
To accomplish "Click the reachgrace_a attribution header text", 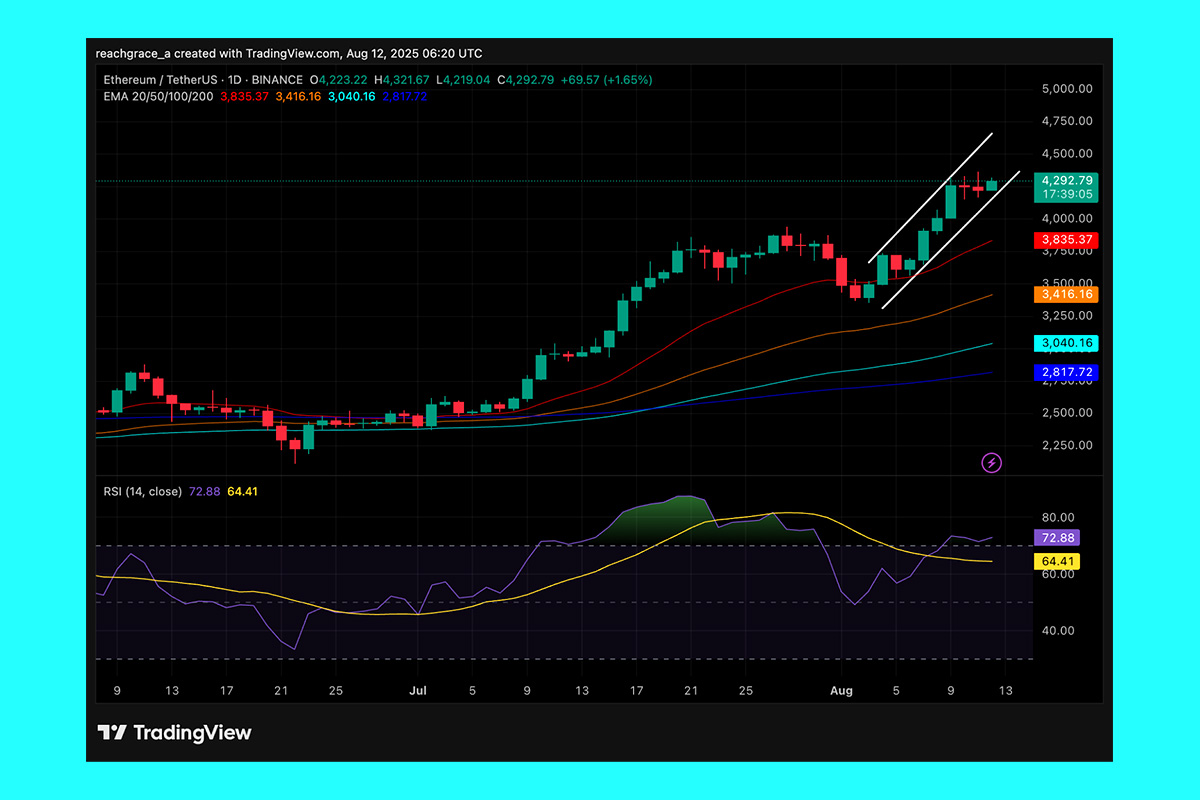I will (288, 54).
